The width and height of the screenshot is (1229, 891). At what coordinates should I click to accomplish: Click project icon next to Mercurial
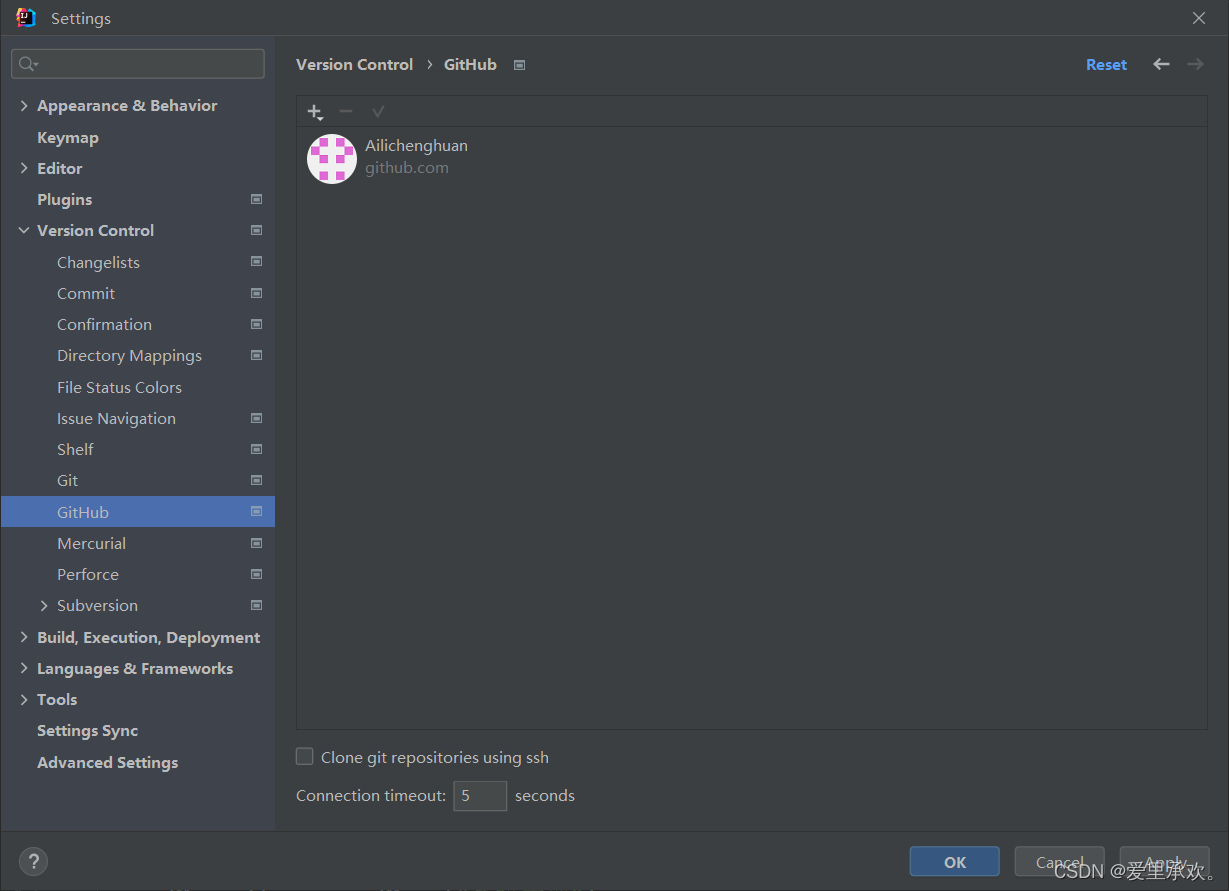(256, 543)
